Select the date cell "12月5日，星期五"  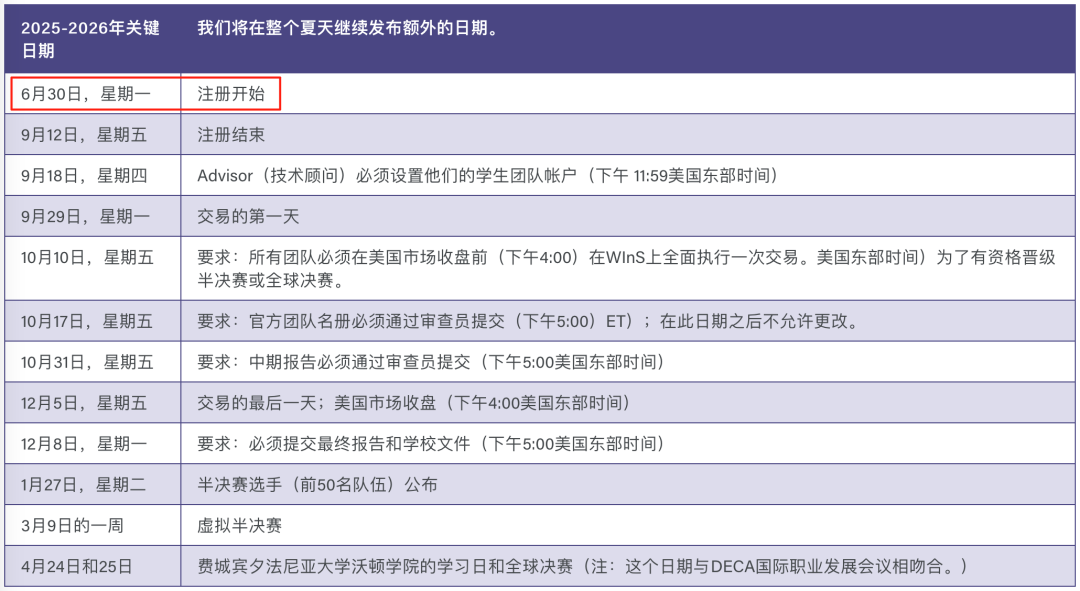click(x=92, y=403)
